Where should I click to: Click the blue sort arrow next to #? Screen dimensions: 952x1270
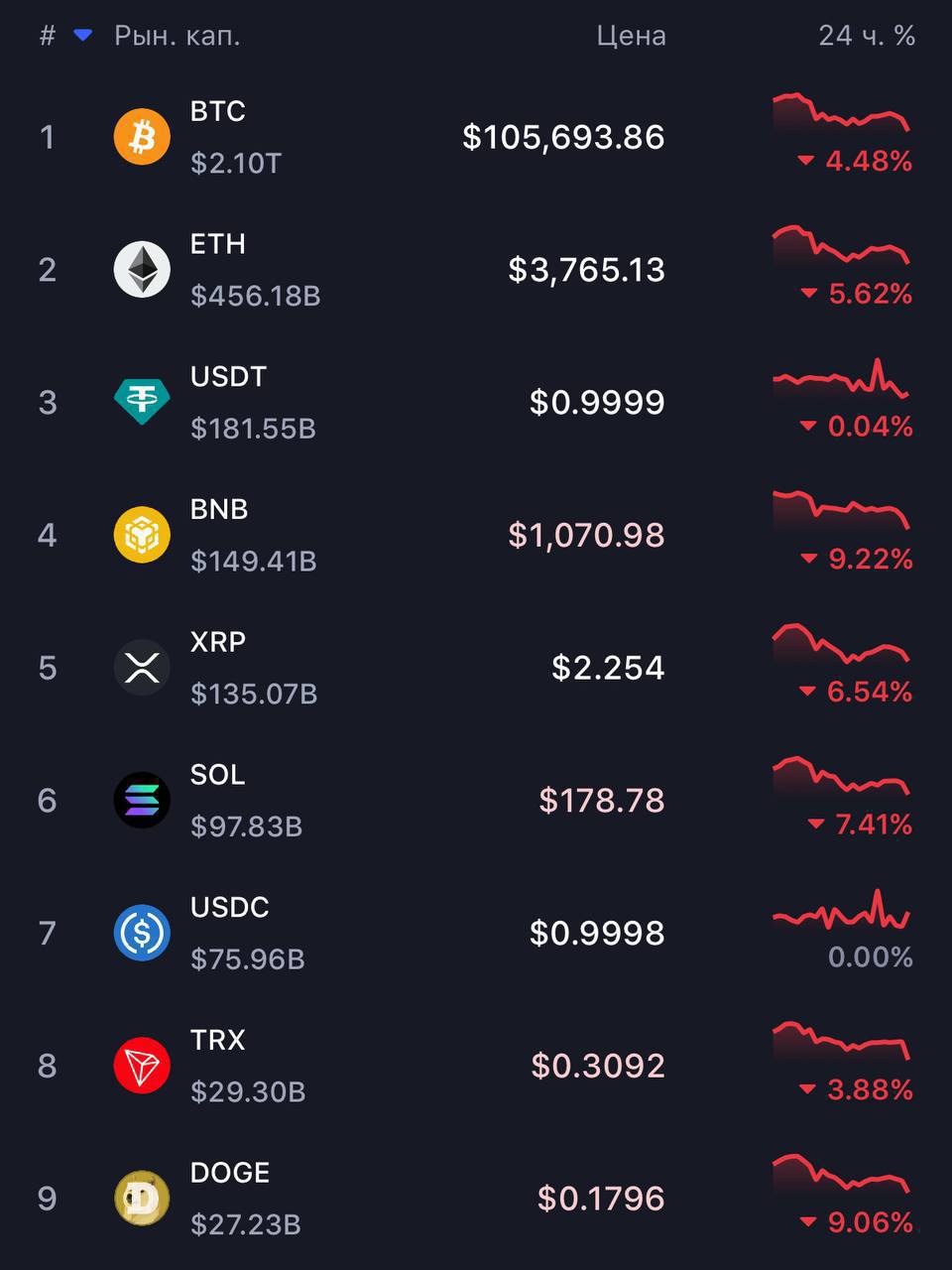[x=83, y=36]
